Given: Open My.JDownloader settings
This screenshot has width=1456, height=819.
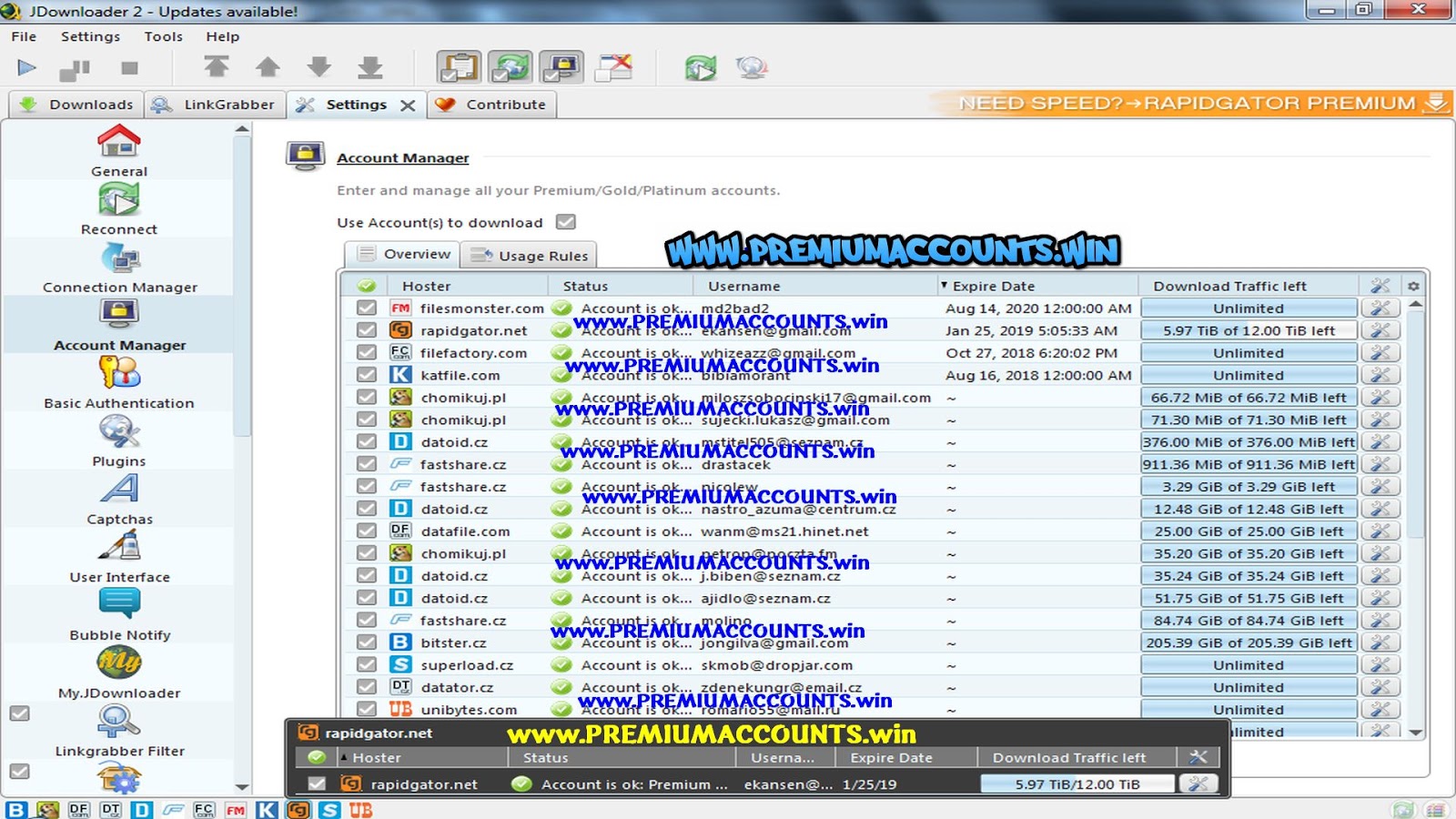Looking at the screenshot, I should click(119, 673).
